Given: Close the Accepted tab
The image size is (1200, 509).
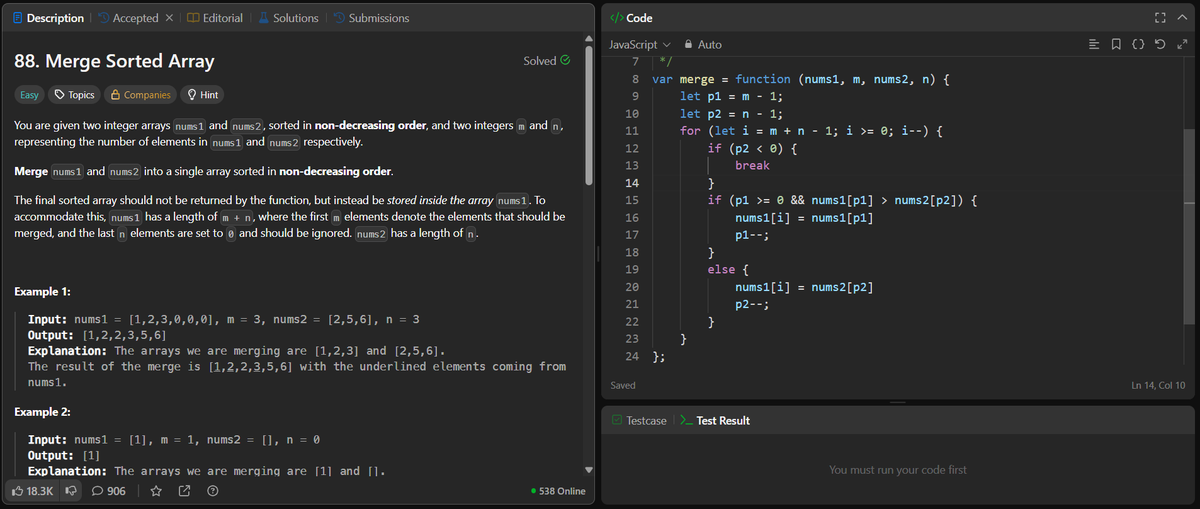Looking at the screenshot, I should 170,18.
